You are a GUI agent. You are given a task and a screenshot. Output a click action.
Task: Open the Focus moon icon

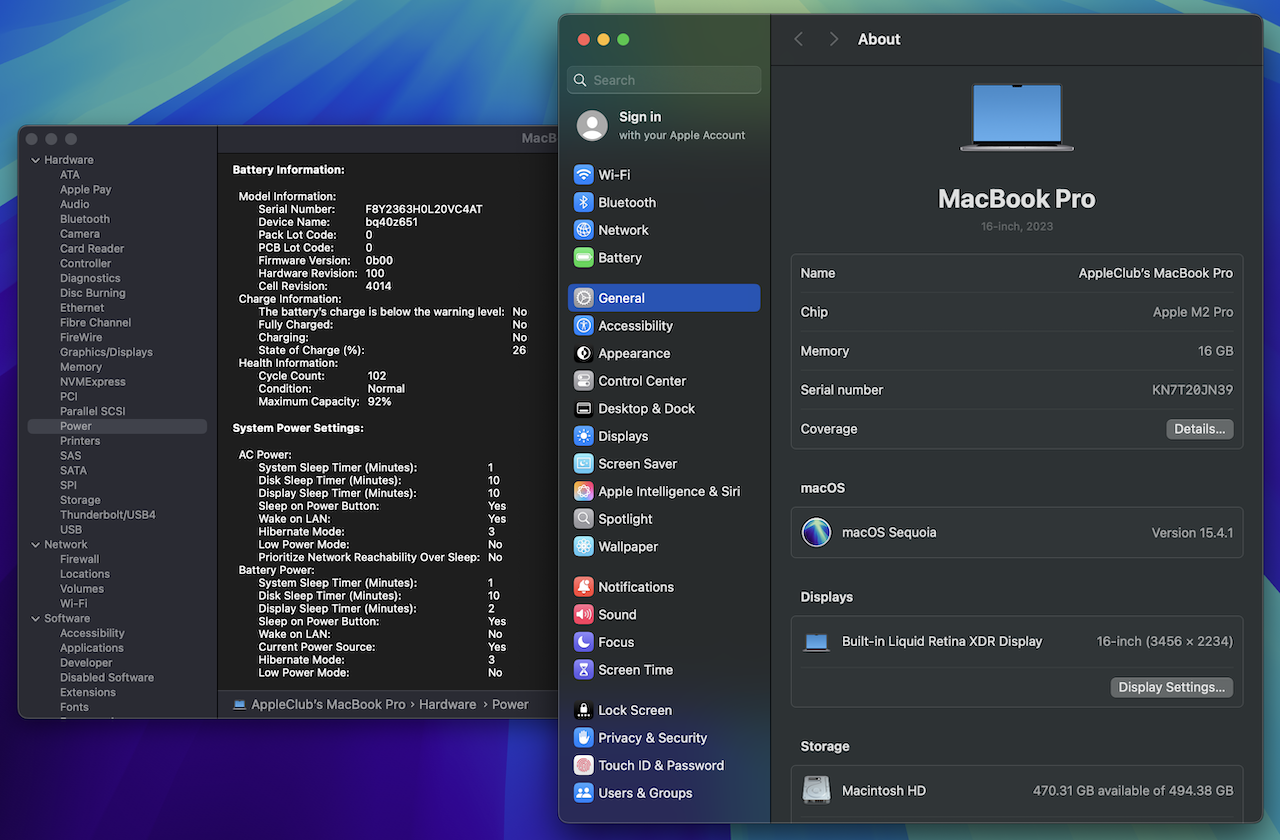point(584,642)
